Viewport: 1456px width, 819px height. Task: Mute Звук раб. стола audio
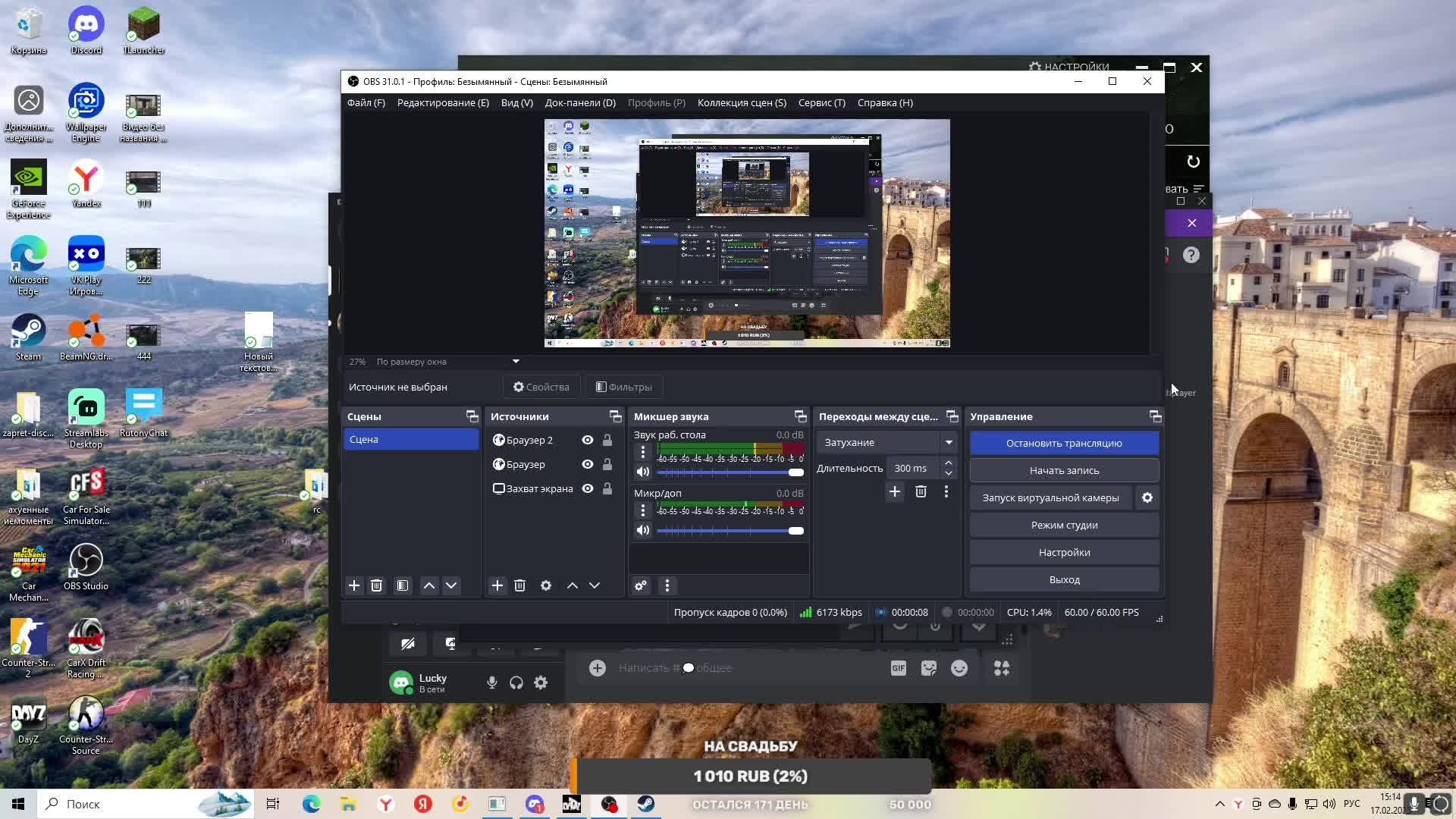pos(643,472)
